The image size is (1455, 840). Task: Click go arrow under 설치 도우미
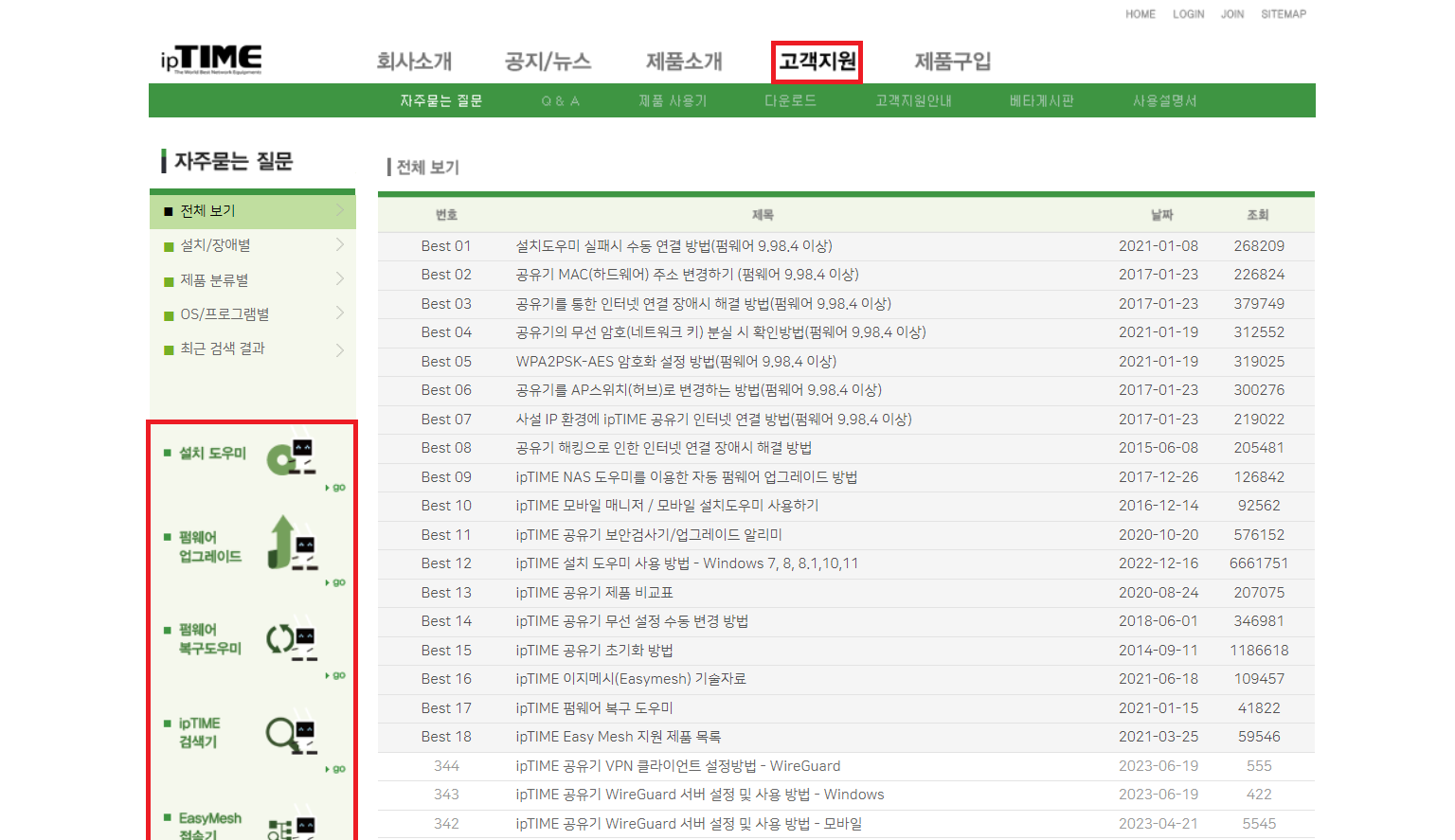tap(335, 488)
